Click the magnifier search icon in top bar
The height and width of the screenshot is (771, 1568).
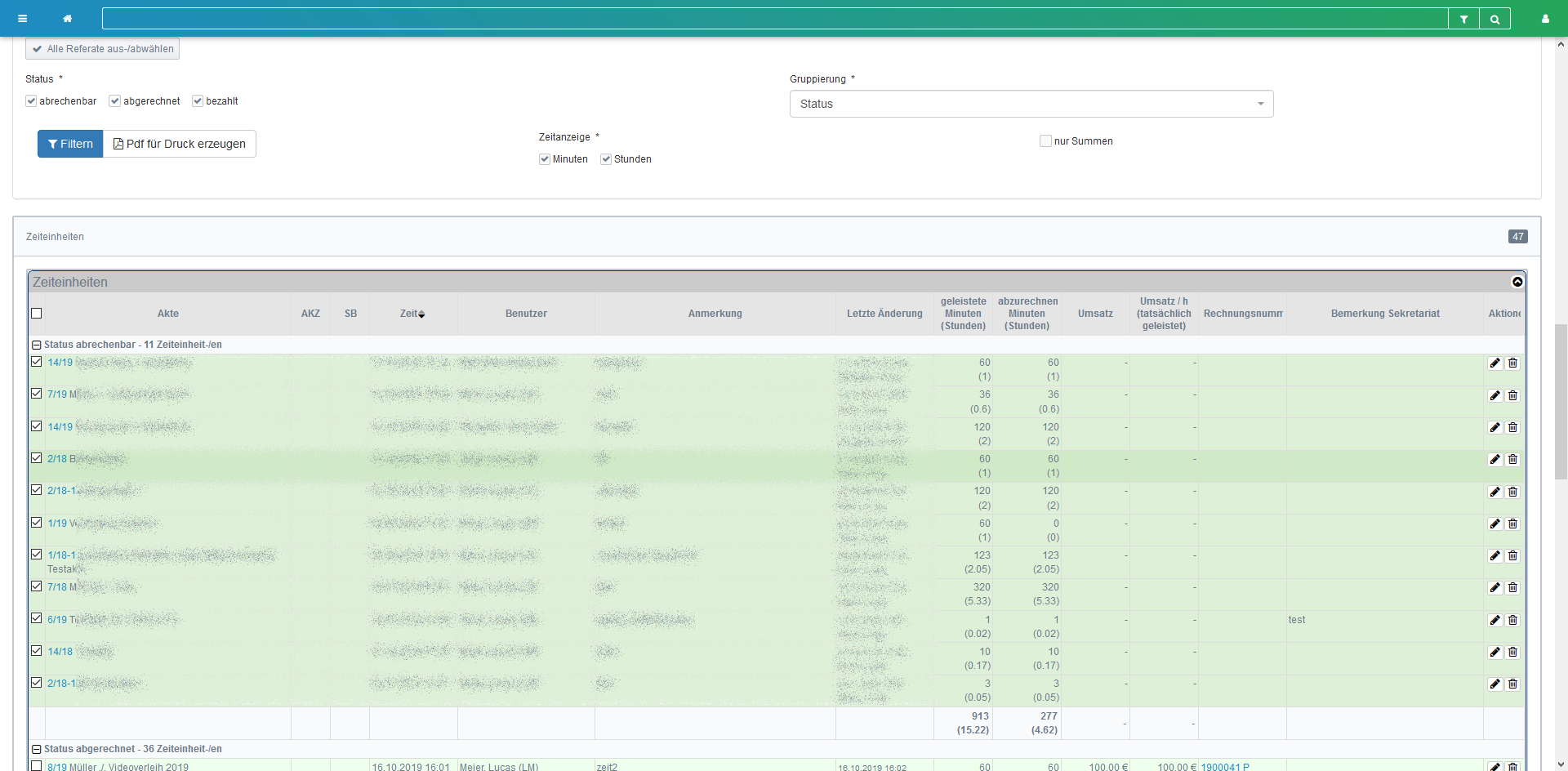point(1494,19)
